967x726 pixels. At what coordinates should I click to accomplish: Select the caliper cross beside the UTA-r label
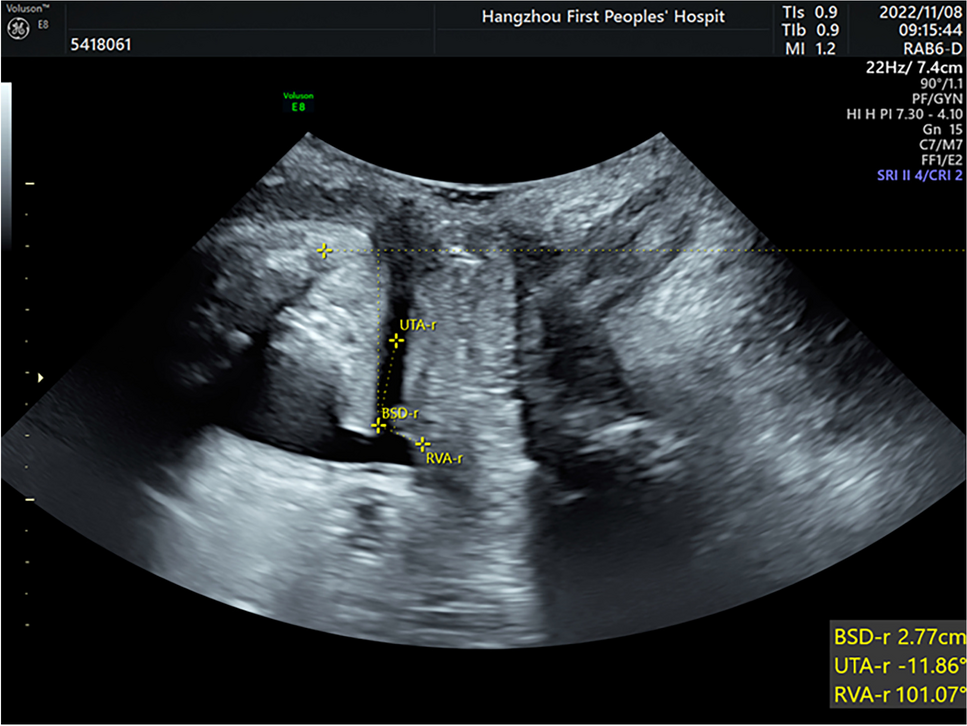(x=396, y=341)
